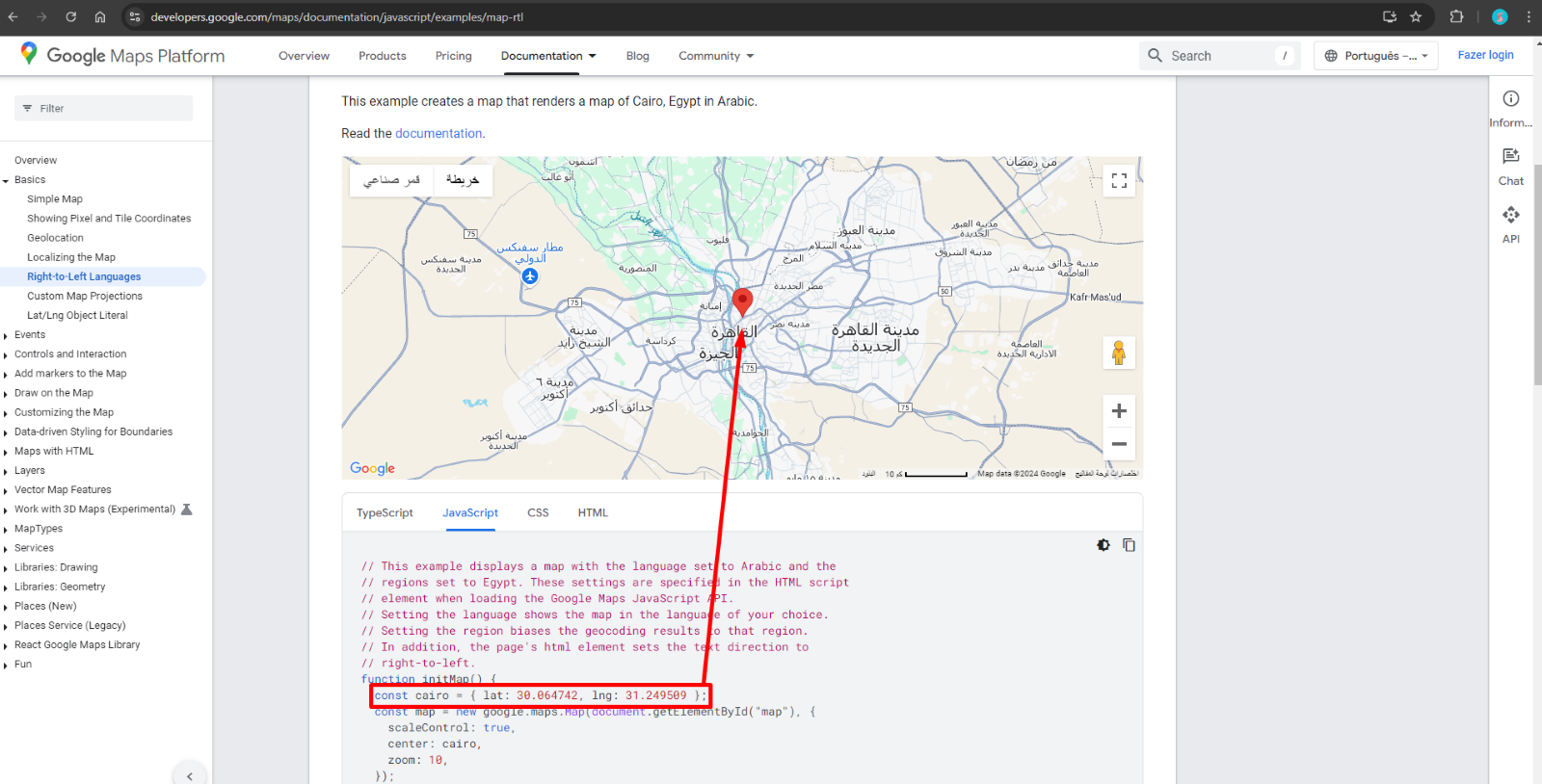Expand Controls and Interaction section
Image resolution: width=1542 pixels, height=784 pixels.
pos(6,354)
